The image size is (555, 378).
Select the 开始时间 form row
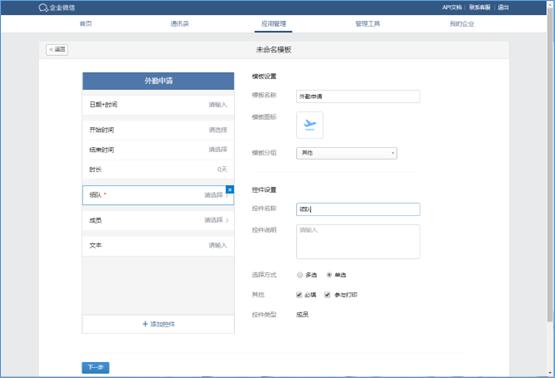tap(158, 130)
